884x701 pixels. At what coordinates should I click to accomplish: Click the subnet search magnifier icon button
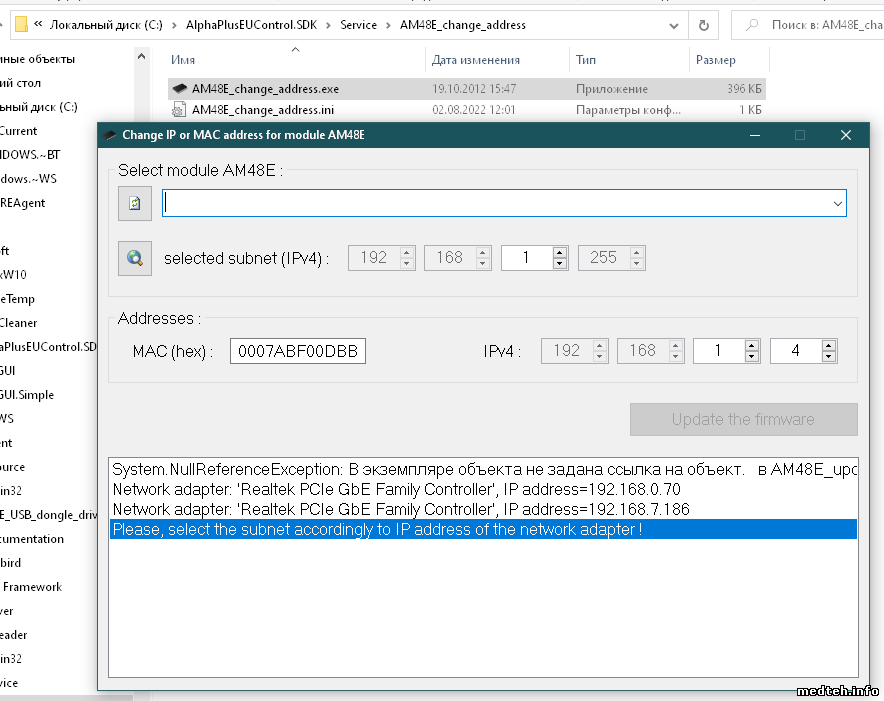(x=134, y=258)
